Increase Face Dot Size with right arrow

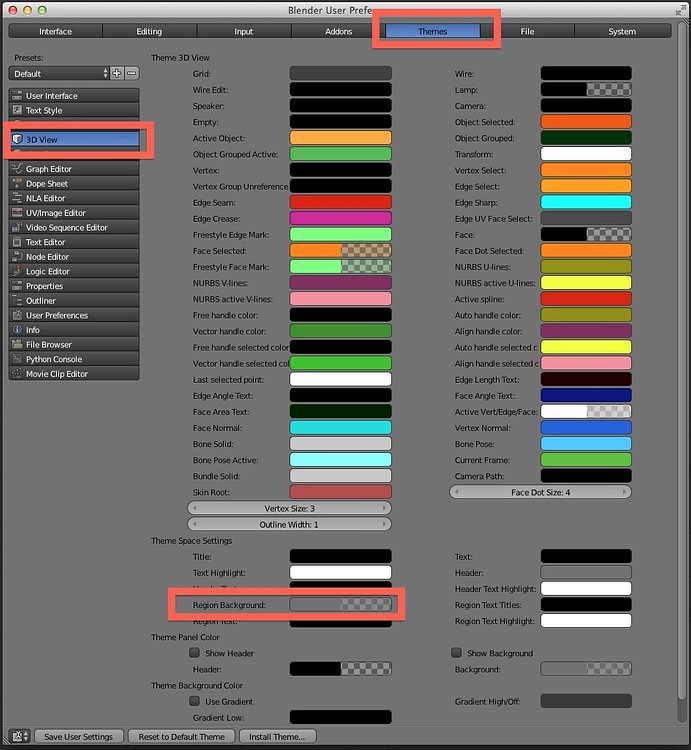tap(624, 492)
